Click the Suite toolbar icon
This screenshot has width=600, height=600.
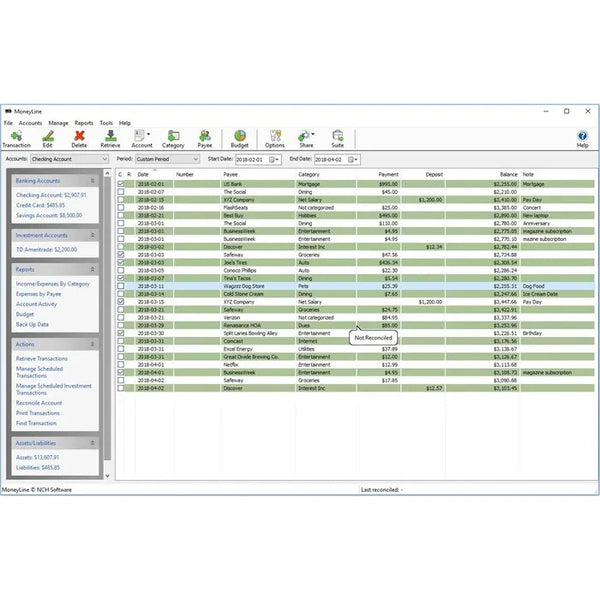click(338, 139)
